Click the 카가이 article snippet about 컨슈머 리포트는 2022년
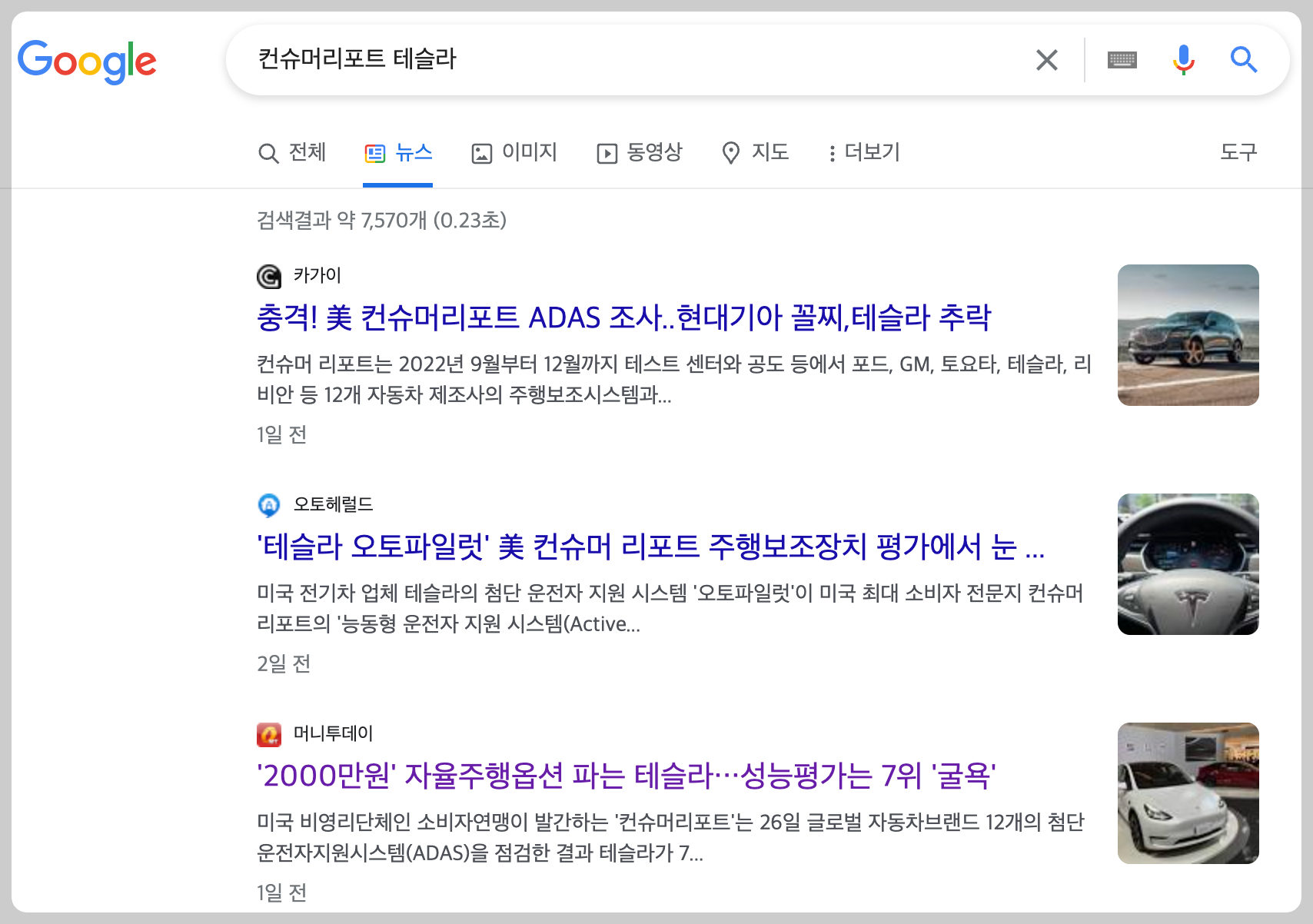Screen dimensions: 1313x924 [x=674, y=379]
